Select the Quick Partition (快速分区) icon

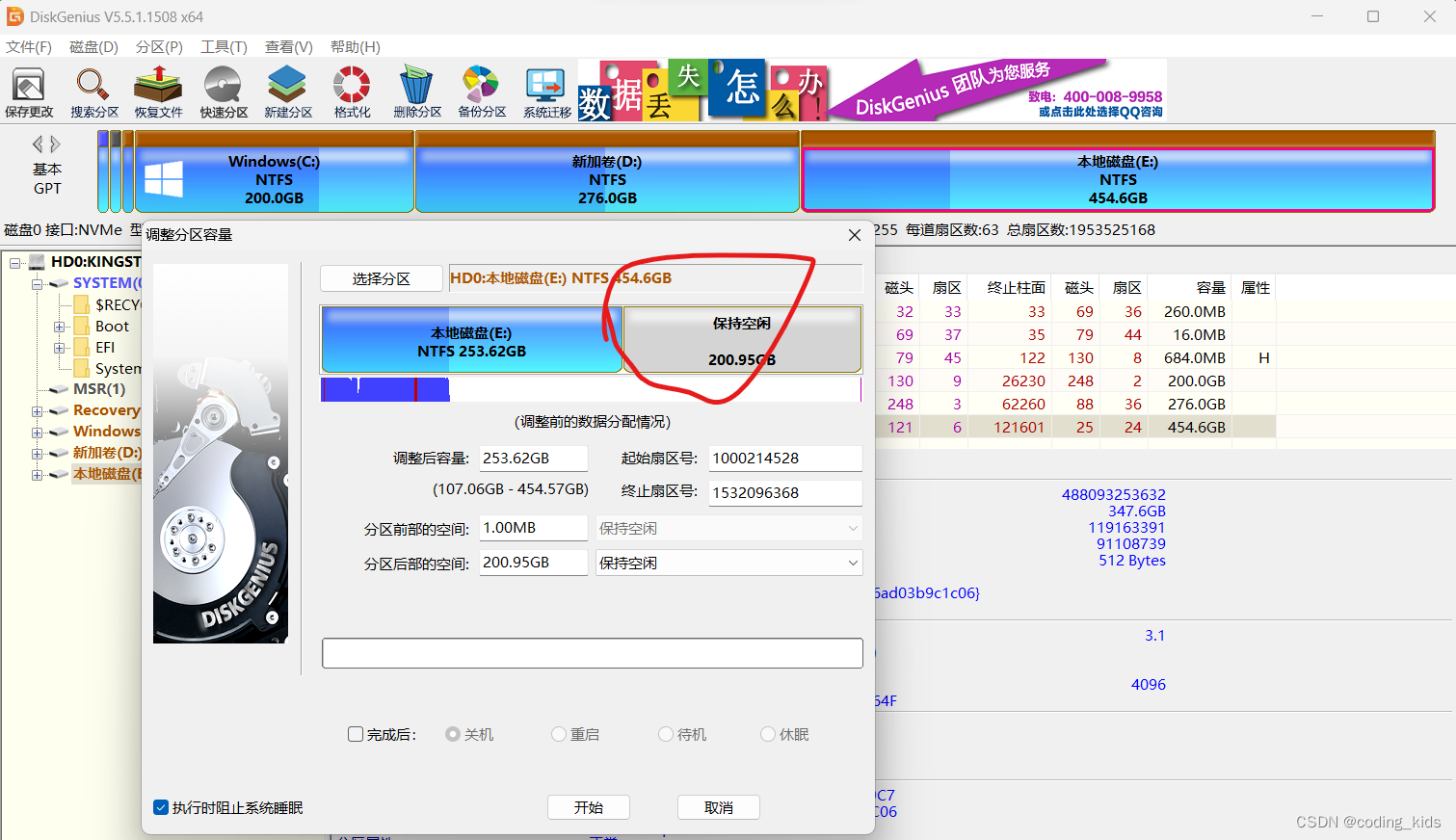224,92
